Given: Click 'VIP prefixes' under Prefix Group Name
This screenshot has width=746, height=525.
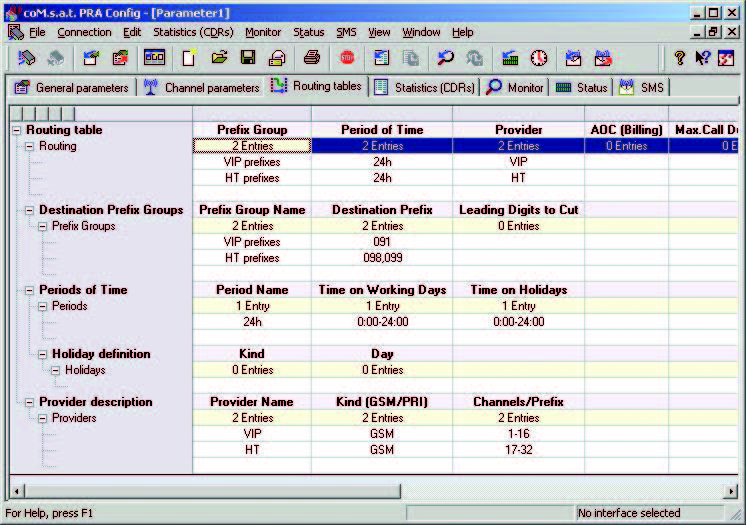Looking at the screenshot, I should pyautogui.click(x=252, y=242).
